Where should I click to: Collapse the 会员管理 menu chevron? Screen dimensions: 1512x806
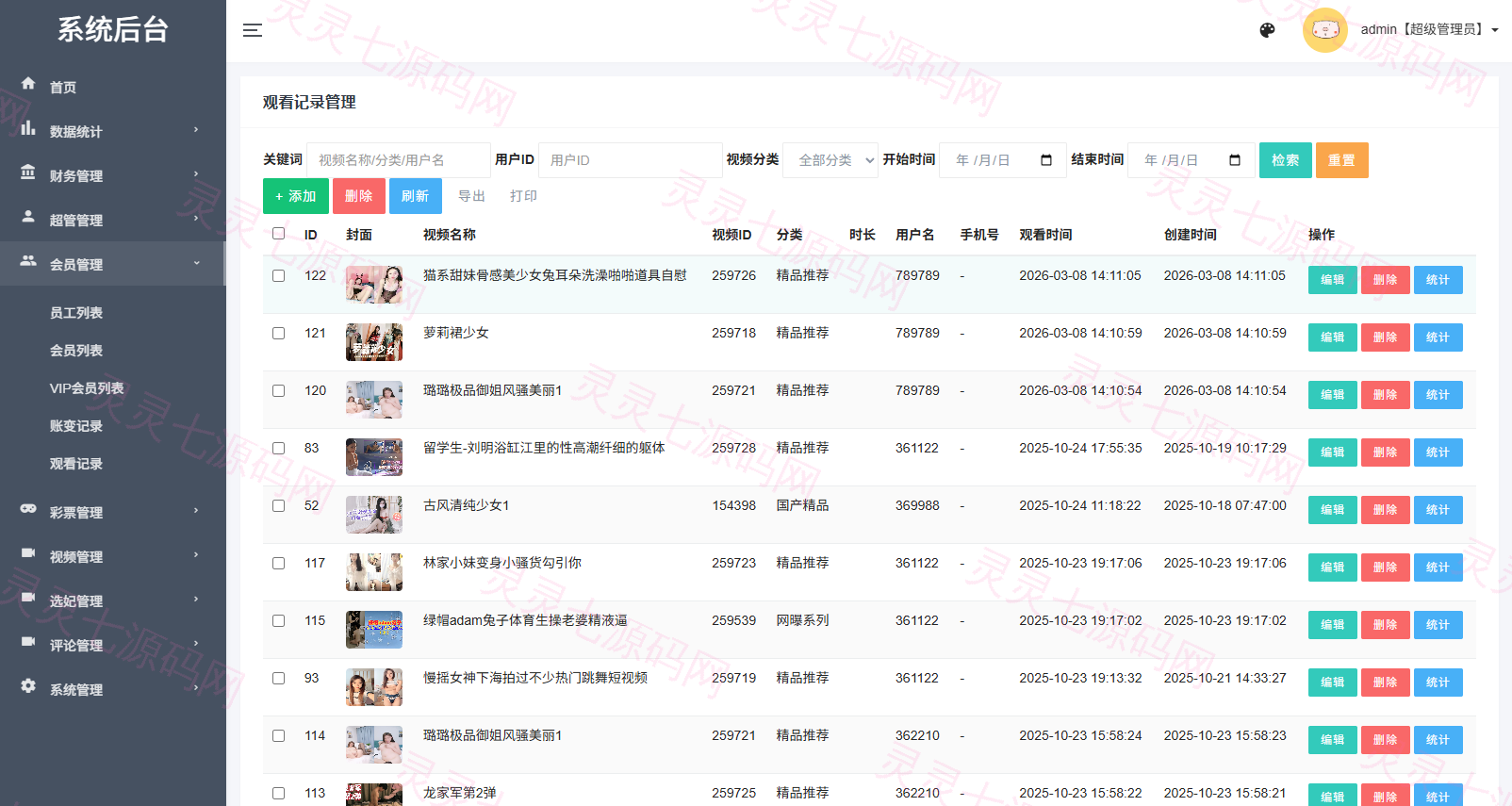coord(196,262)
